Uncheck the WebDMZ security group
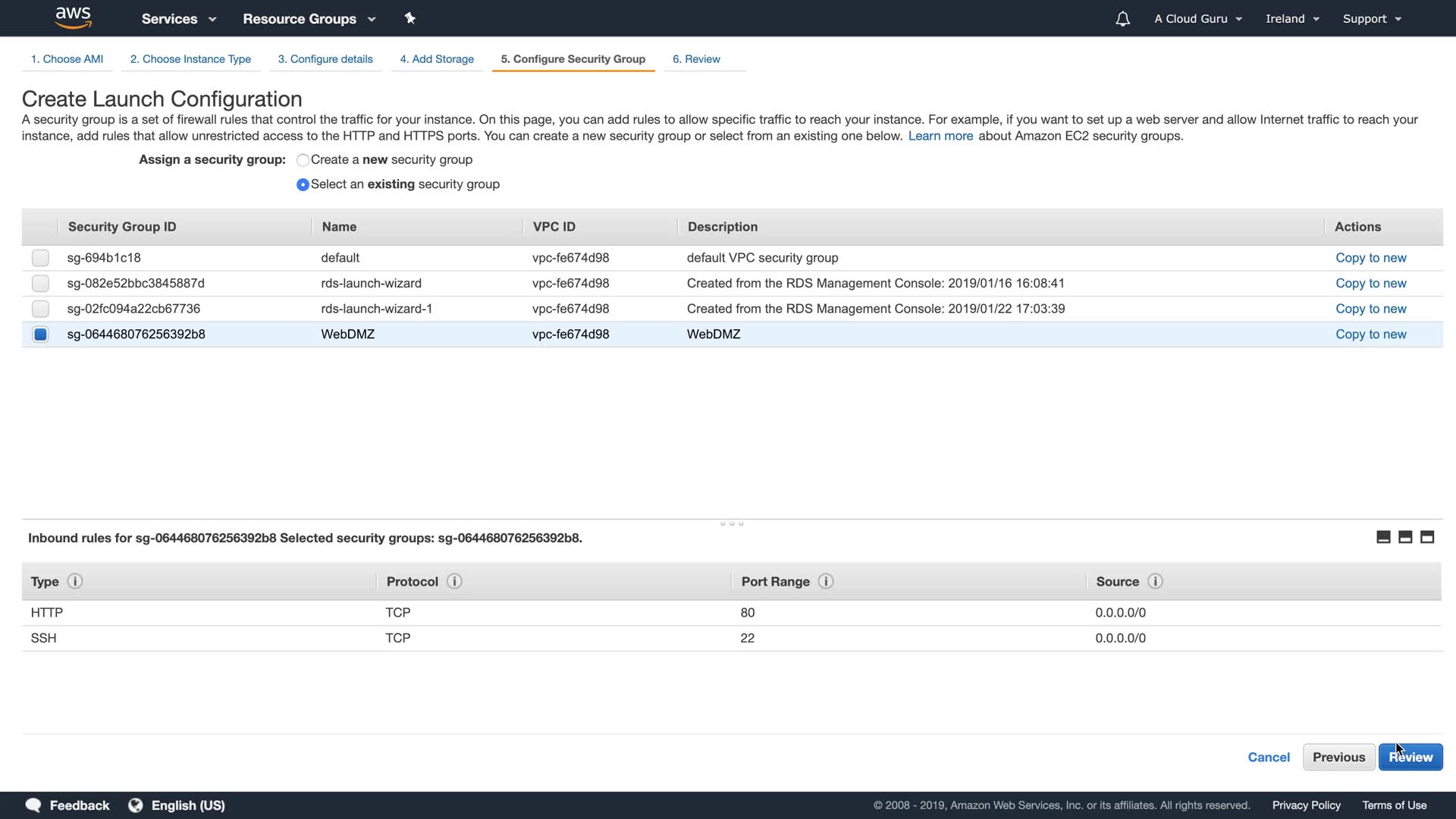The height and width of the screenshot is (819, 1456). point(40,334)
